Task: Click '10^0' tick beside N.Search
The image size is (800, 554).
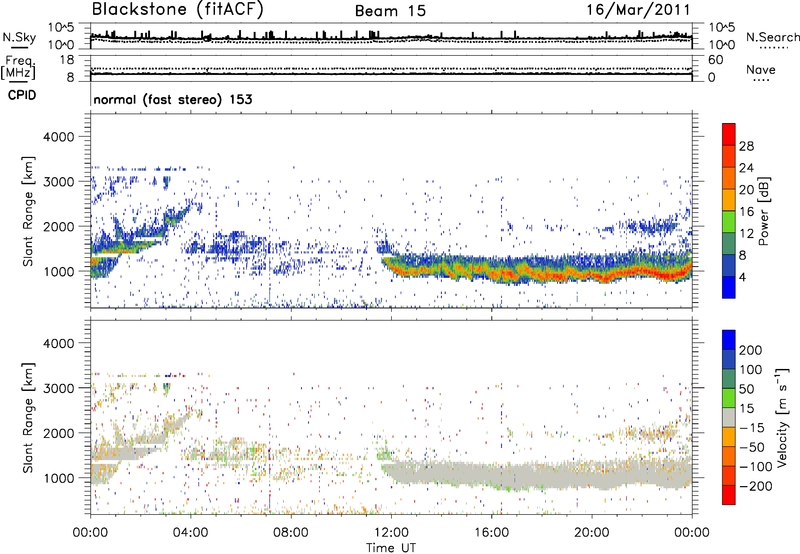Action: (x=722, y=45)
